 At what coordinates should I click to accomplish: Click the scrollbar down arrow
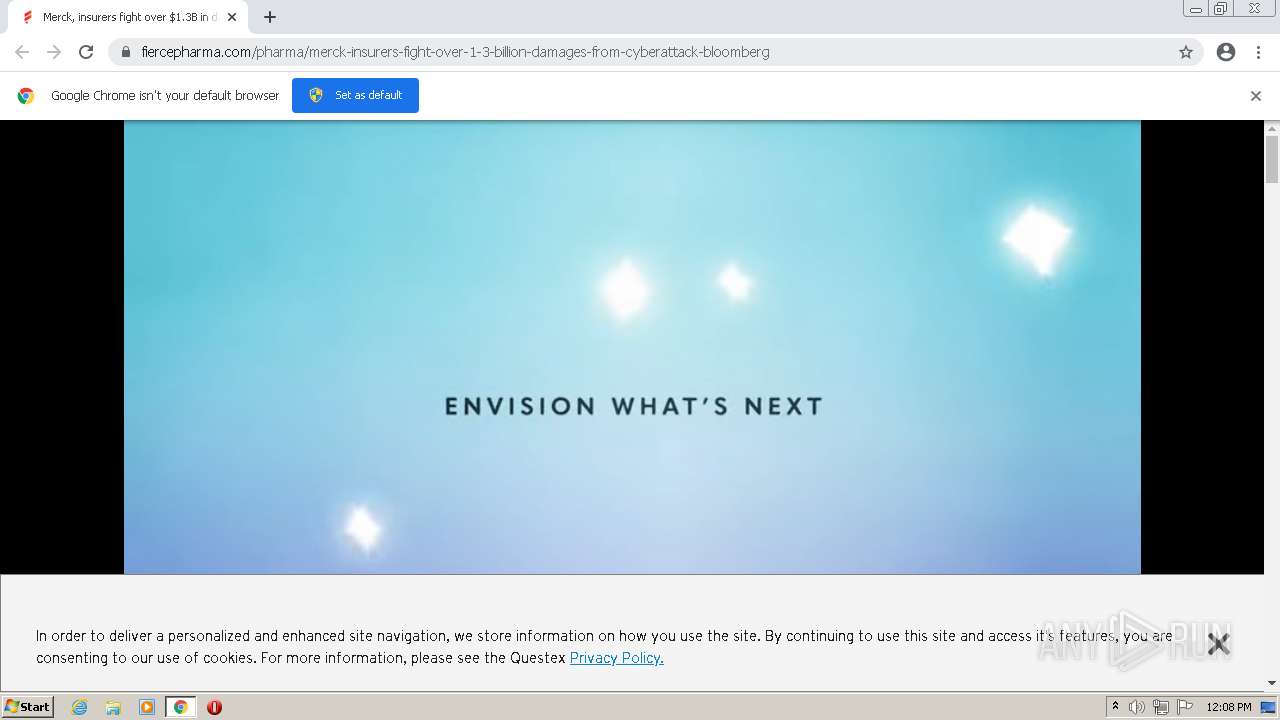(x=1272, y=683)
